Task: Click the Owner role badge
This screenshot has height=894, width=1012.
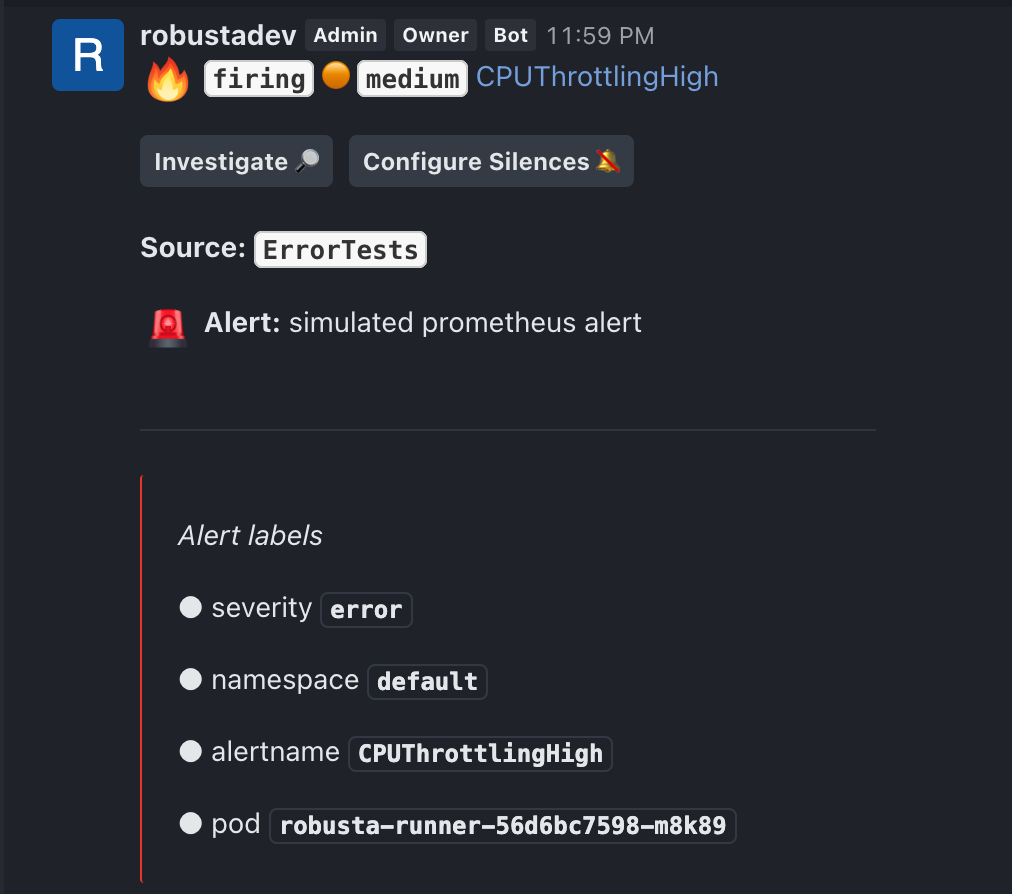Action: click(x=436, y=35)
